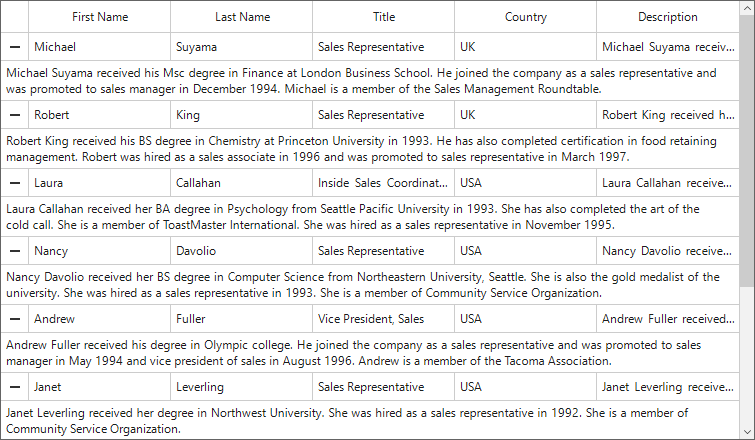The height and width of the screenshot is (440, 755).
Task: Click the Title column header
Action: click(384, 17)
